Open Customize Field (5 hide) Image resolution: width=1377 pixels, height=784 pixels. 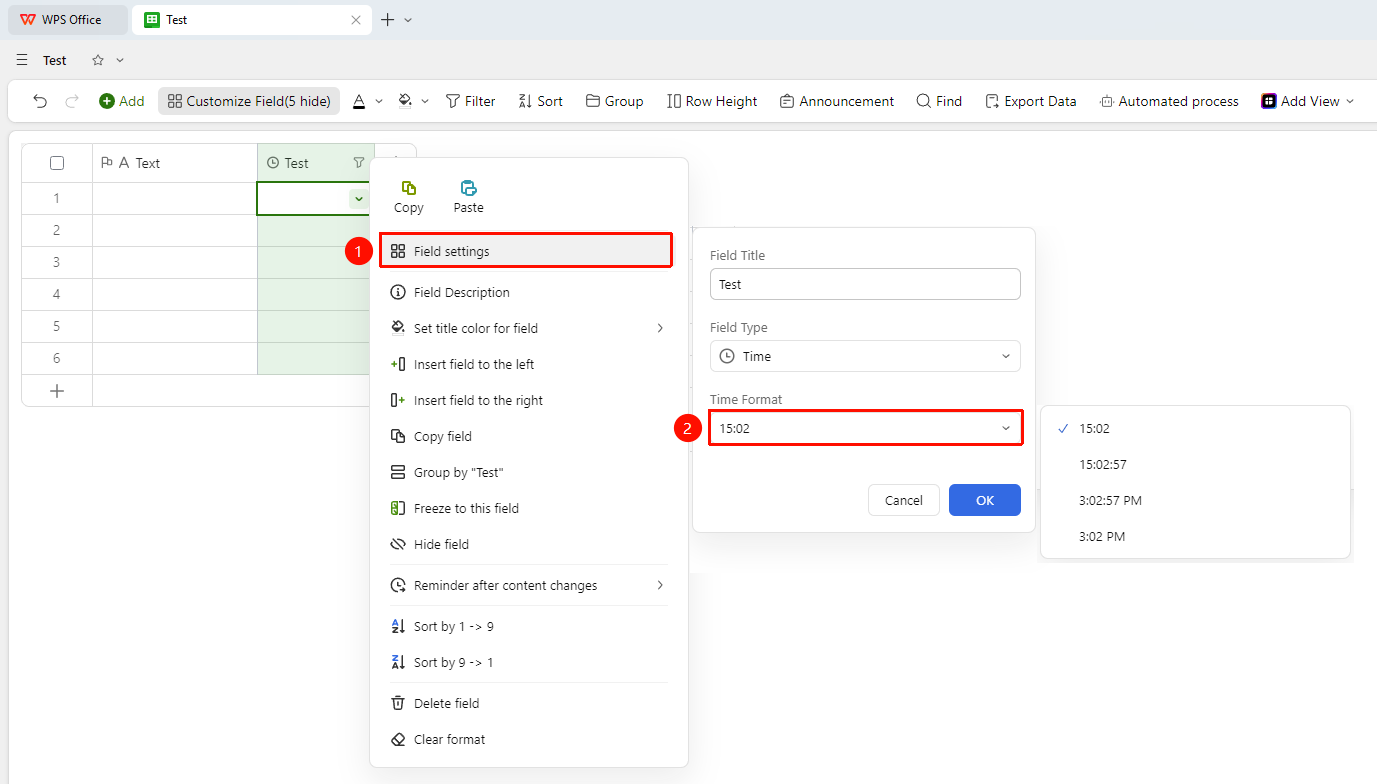249,101
